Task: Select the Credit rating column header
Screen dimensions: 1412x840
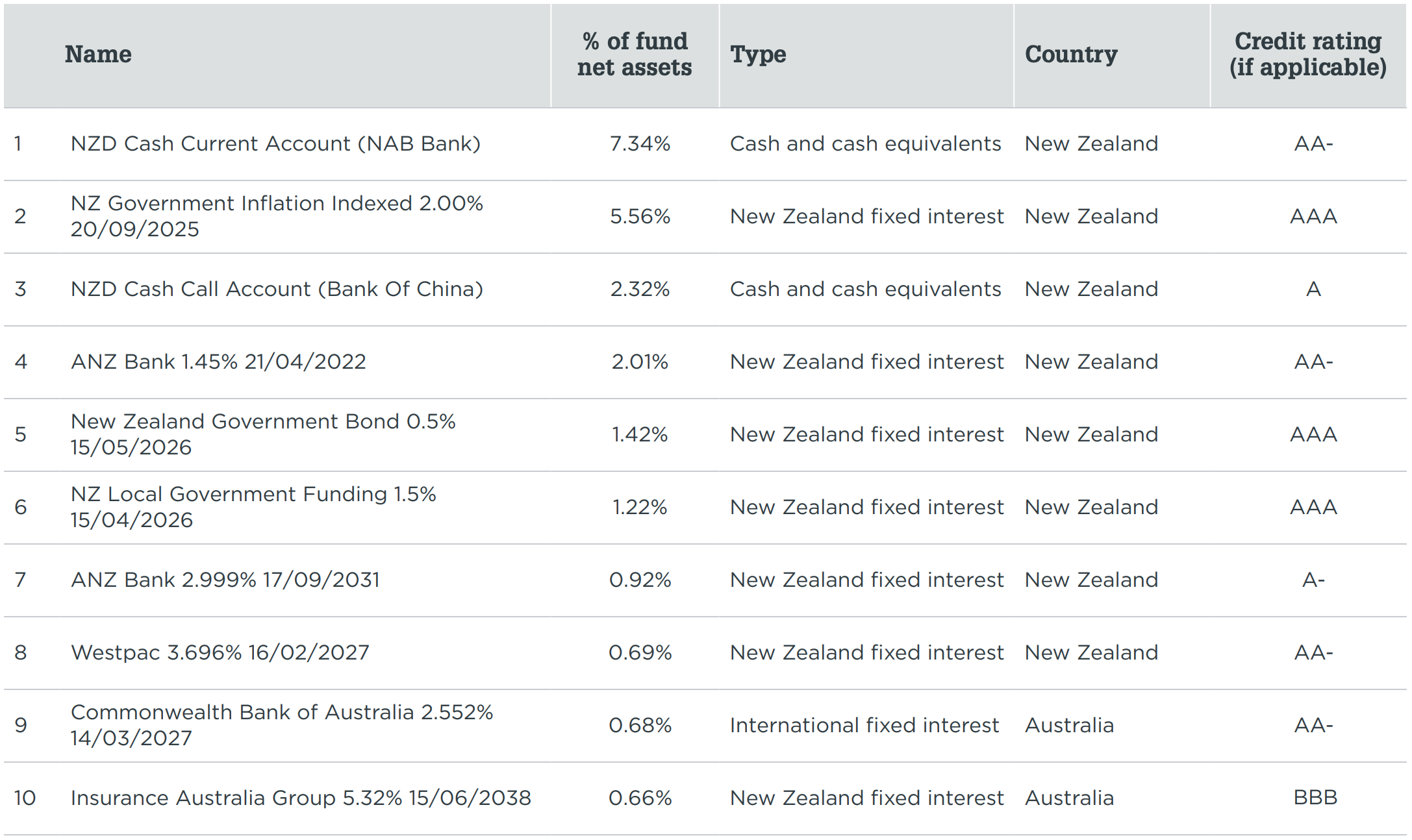Action: pyautogui.click(x=1307, y=55)
